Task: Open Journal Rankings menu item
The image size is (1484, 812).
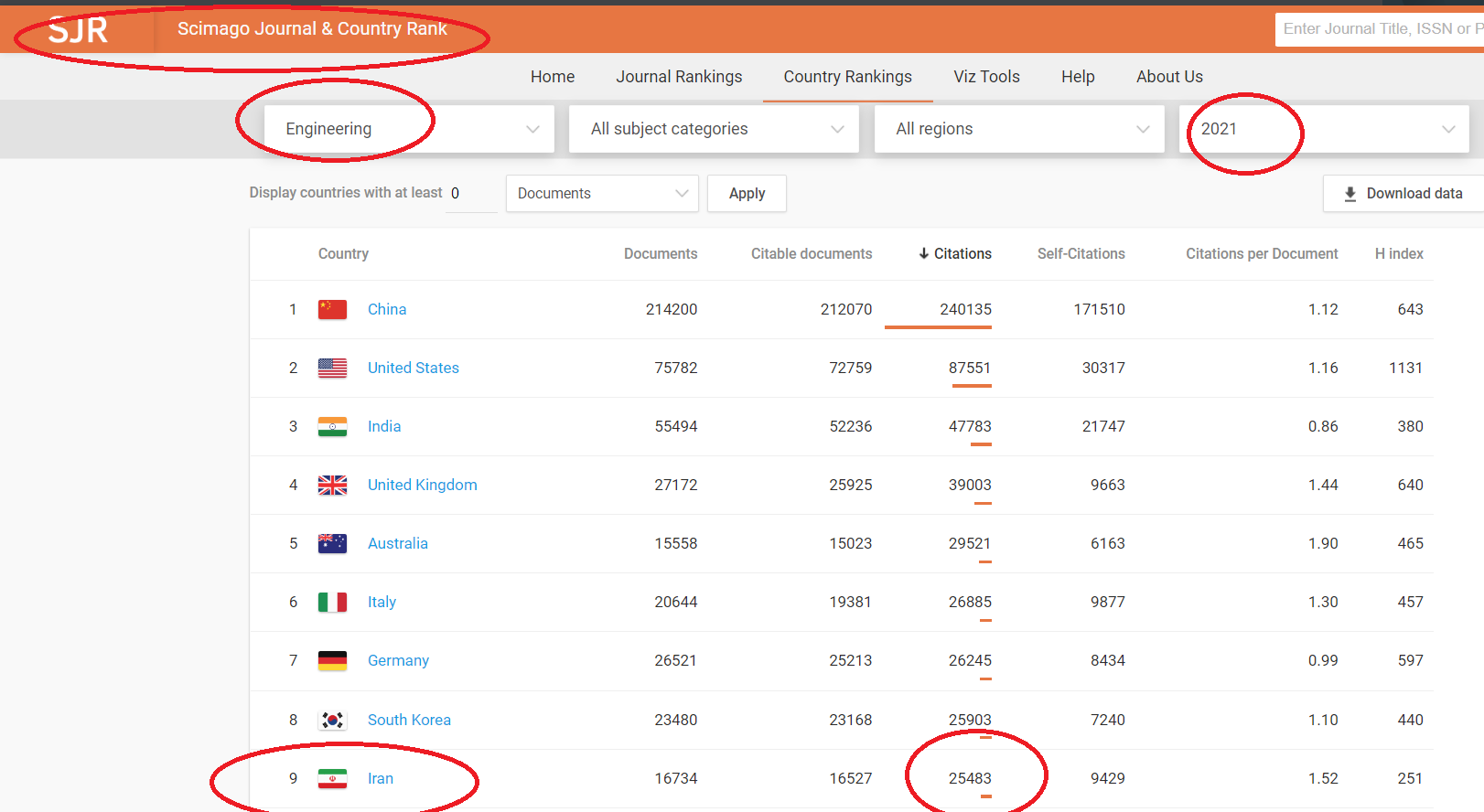Action: (679, 77)
